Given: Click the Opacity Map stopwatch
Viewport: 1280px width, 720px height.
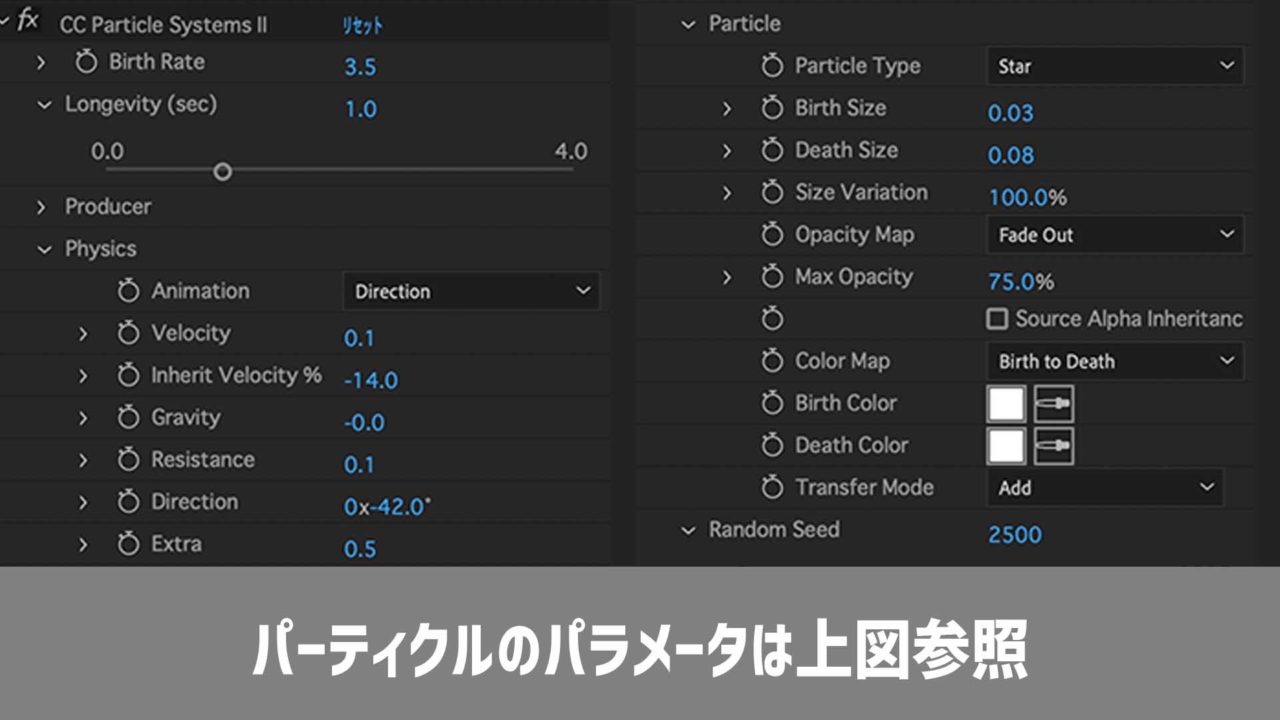Looking at the screenshot, I should (772, 235).
